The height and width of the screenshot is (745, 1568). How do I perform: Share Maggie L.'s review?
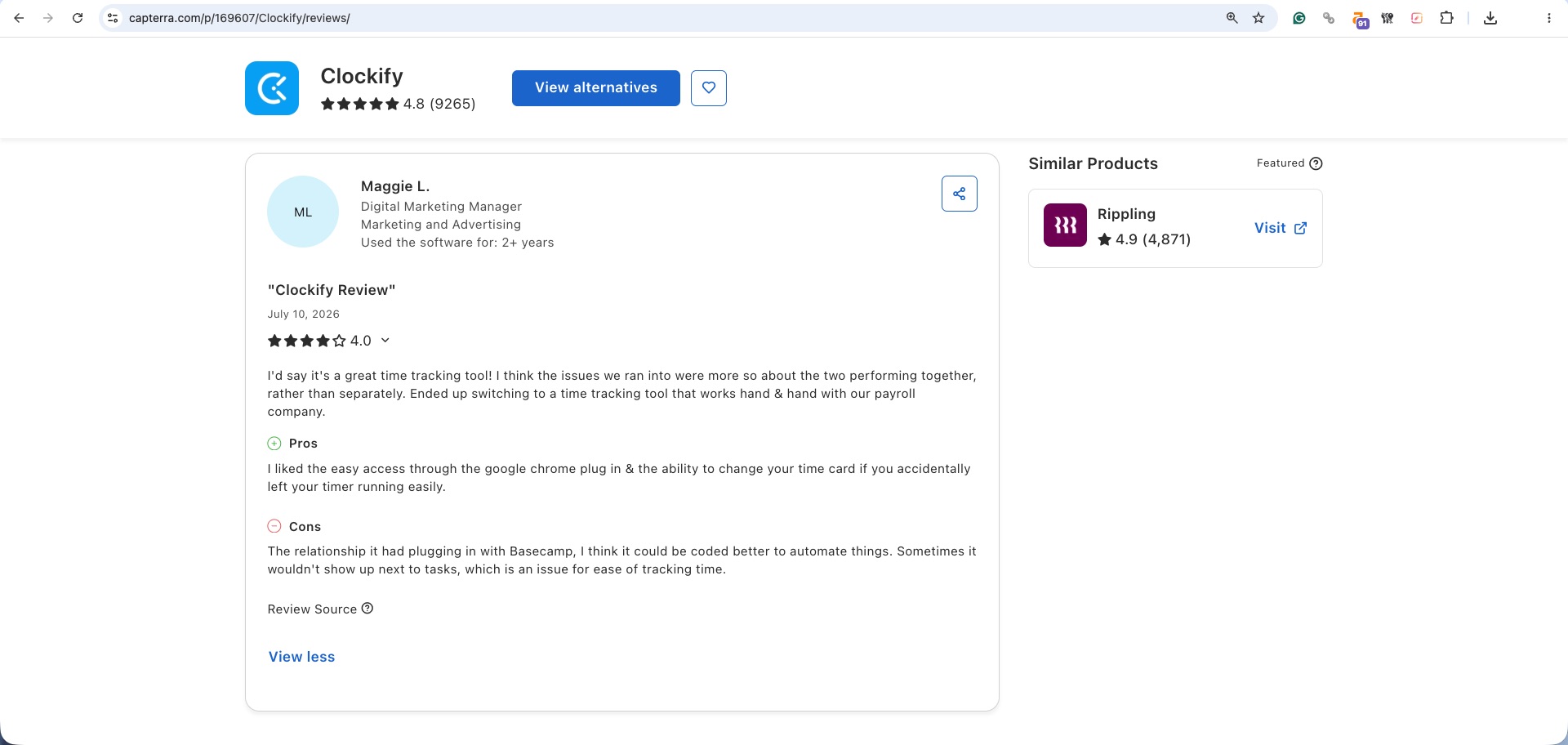tap(960, 194)
